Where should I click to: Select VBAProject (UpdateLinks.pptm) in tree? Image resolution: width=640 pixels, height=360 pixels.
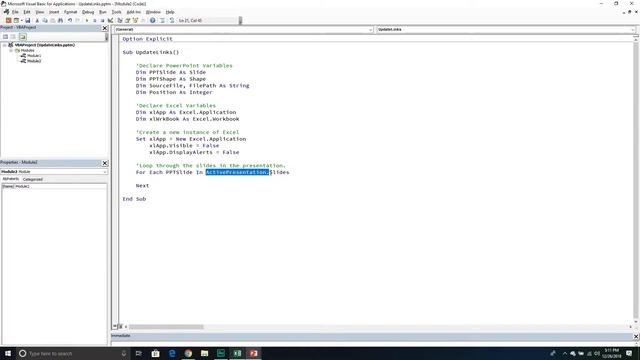coord(44,45)
